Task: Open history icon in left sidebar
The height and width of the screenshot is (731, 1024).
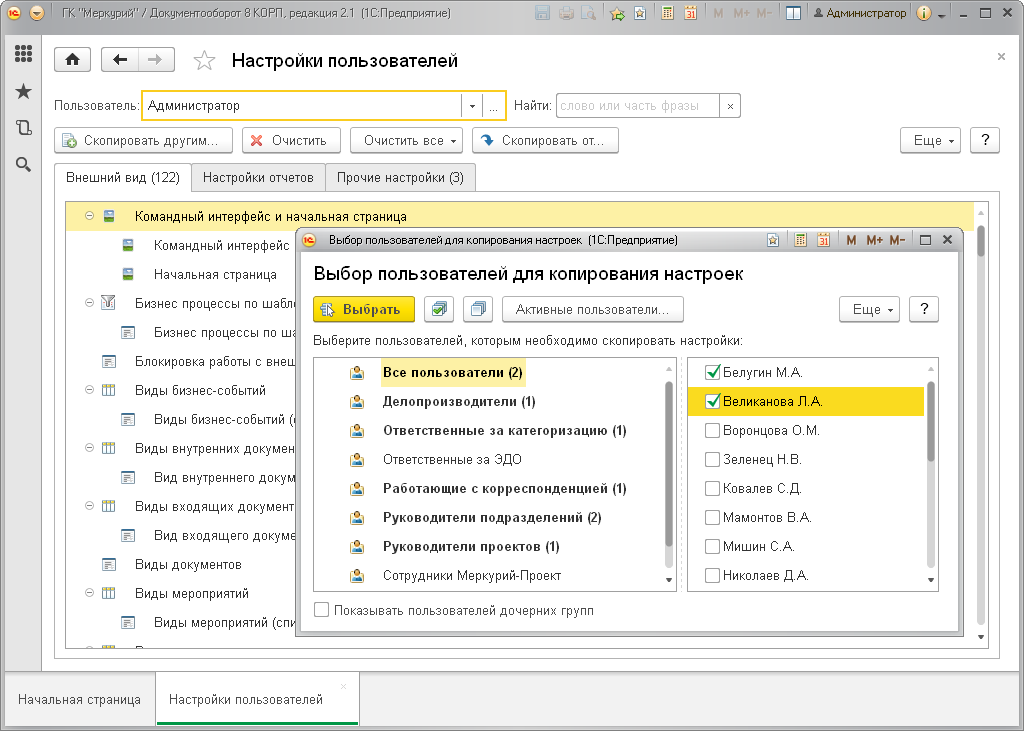Action: 24,127
